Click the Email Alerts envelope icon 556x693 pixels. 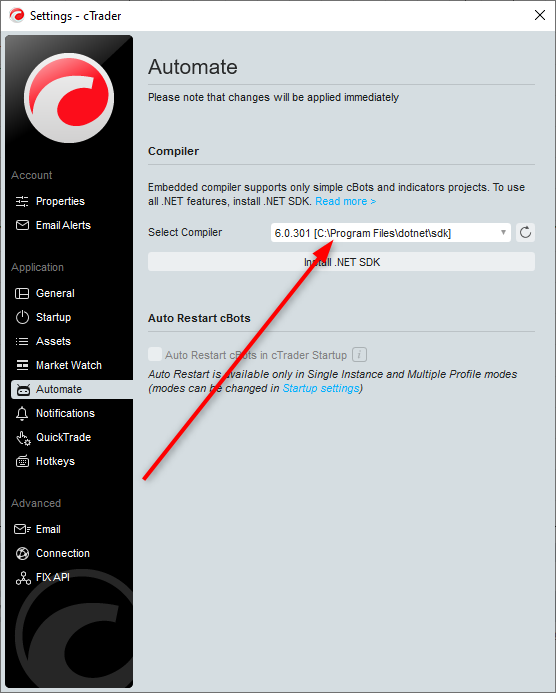point(22,225)
